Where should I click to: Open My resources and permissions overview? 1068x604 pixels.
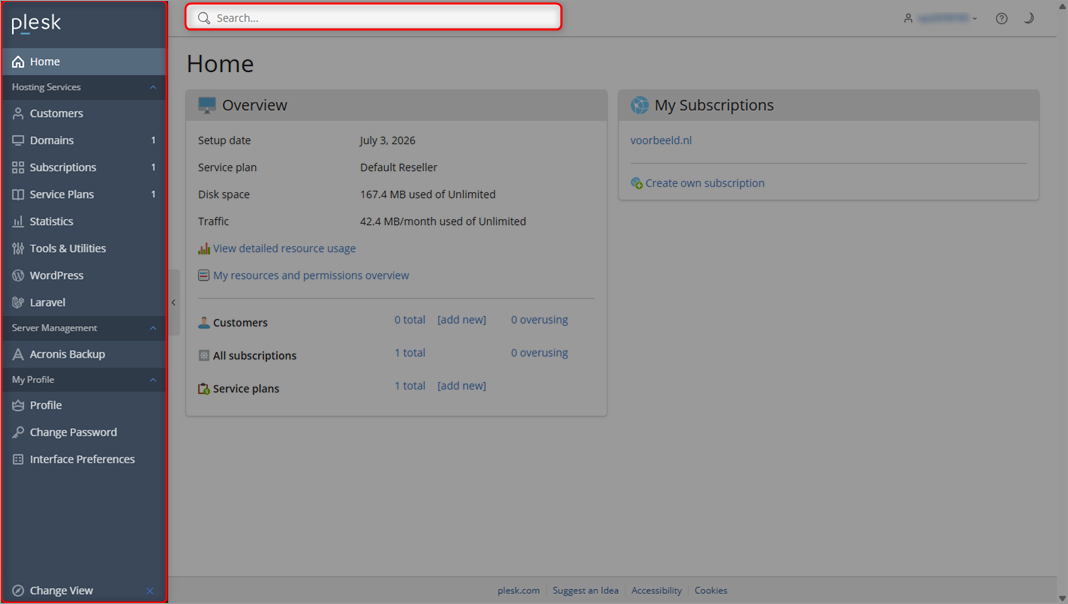[311, 276]
